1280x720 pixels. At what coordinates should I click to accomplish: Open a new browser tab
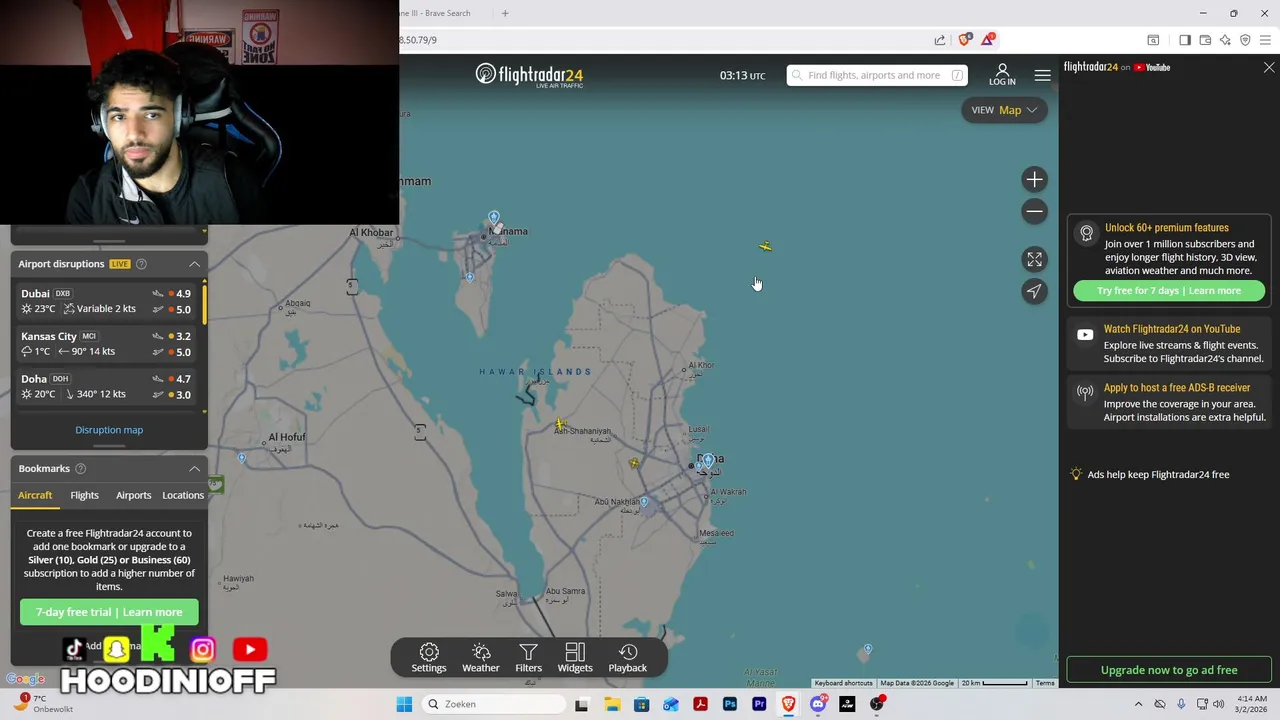pos(505,13)
